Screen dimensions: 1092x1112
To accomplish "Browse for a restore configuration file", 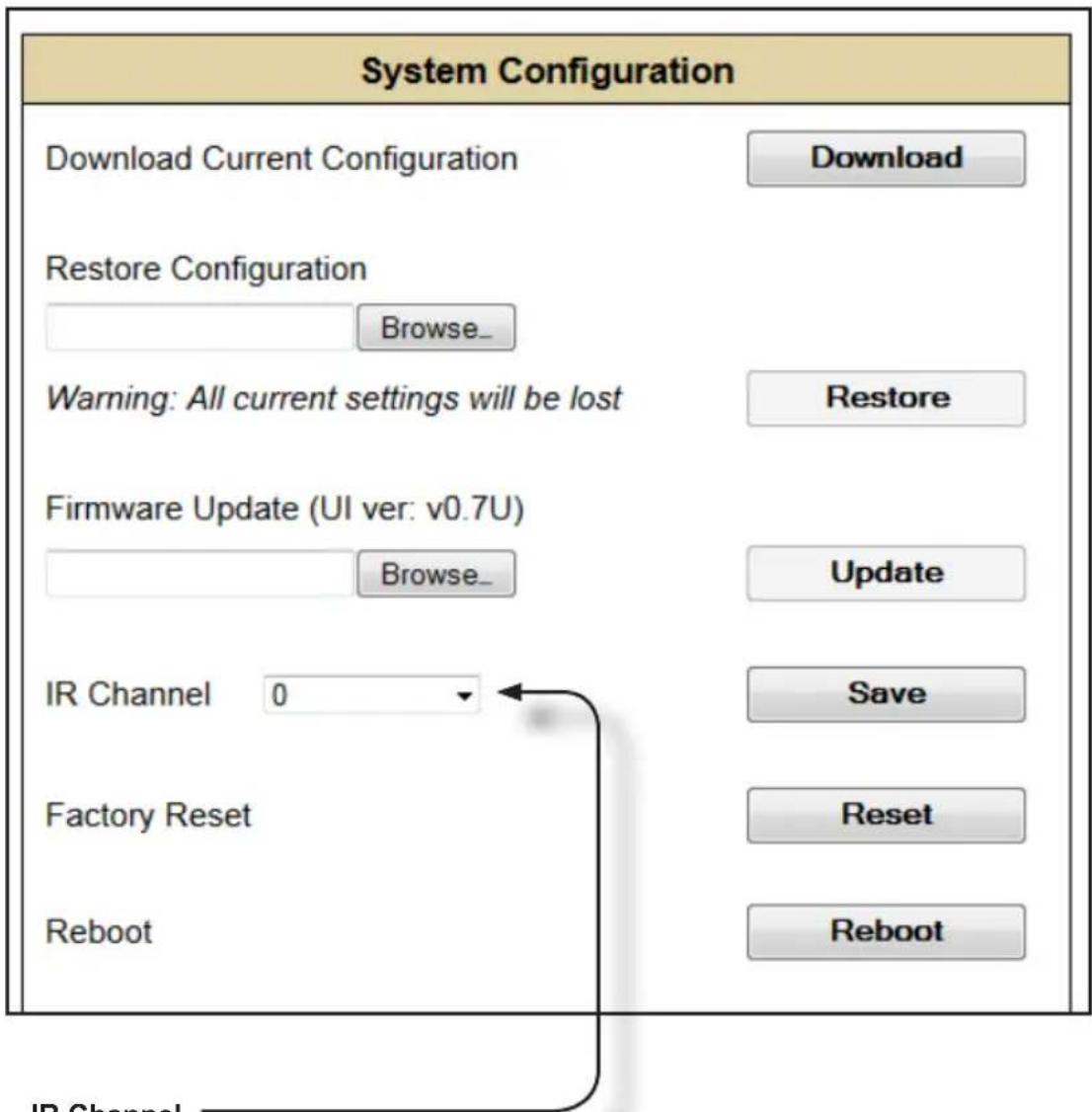I will point(436,328).
